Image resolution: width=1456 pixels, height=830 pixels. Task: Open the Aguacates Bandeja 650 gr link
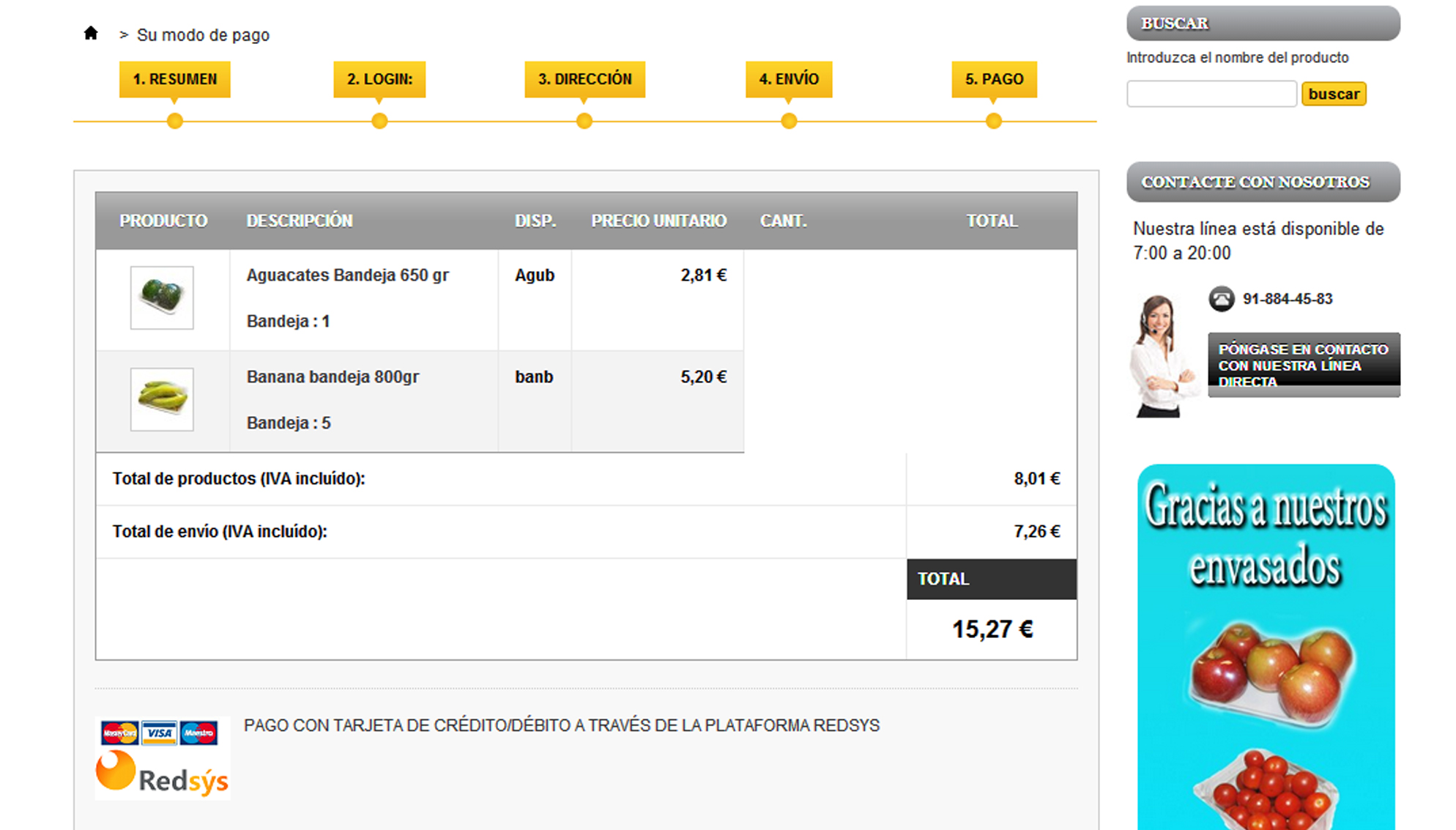(x=347, y=275)
